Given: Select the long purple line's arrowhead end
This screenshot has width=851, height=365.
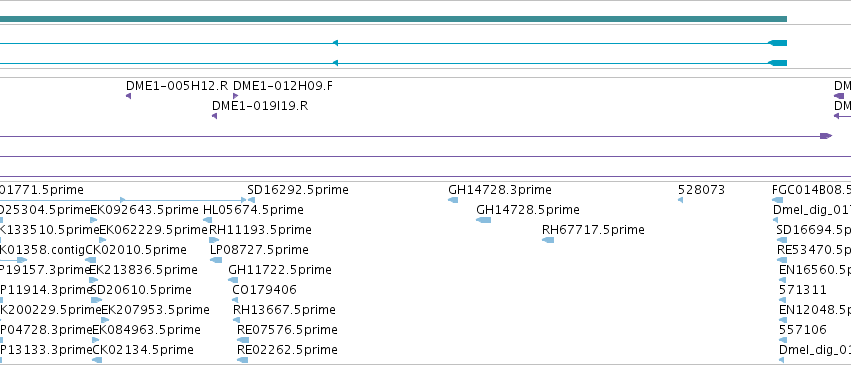Looking at the screenshot, I should [826, 136].
